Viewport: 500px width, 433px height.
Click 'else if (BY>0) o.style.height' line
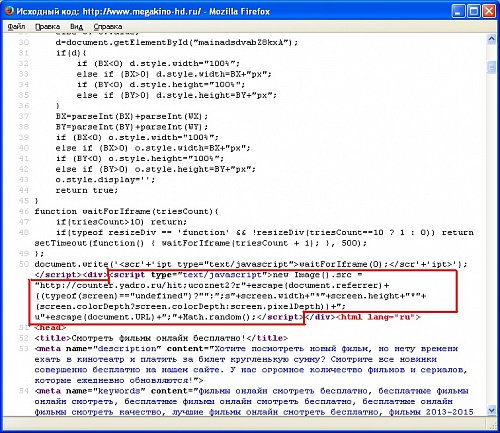(156, 169)
